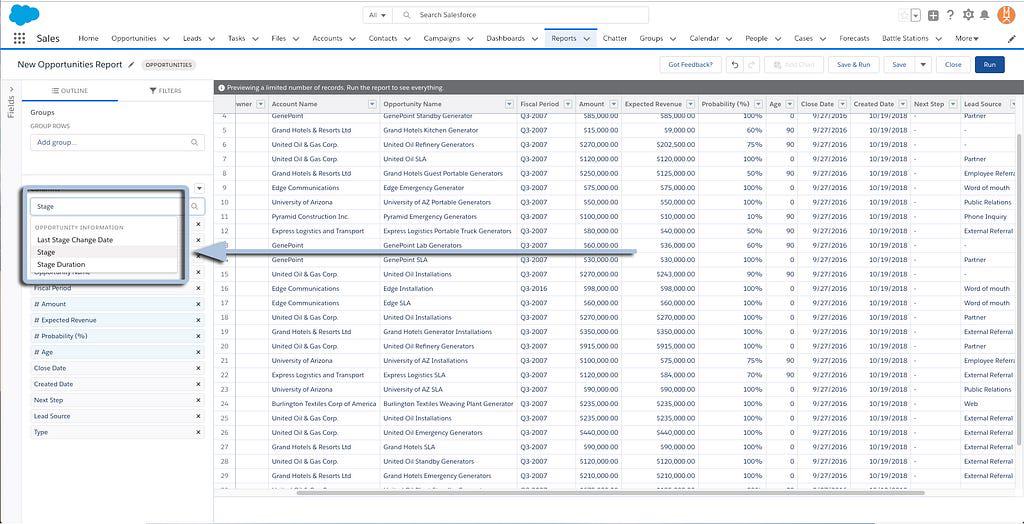1024x524 pixels.
Task: Click the Got Feedback? button
Action: [x=690, y=64]
